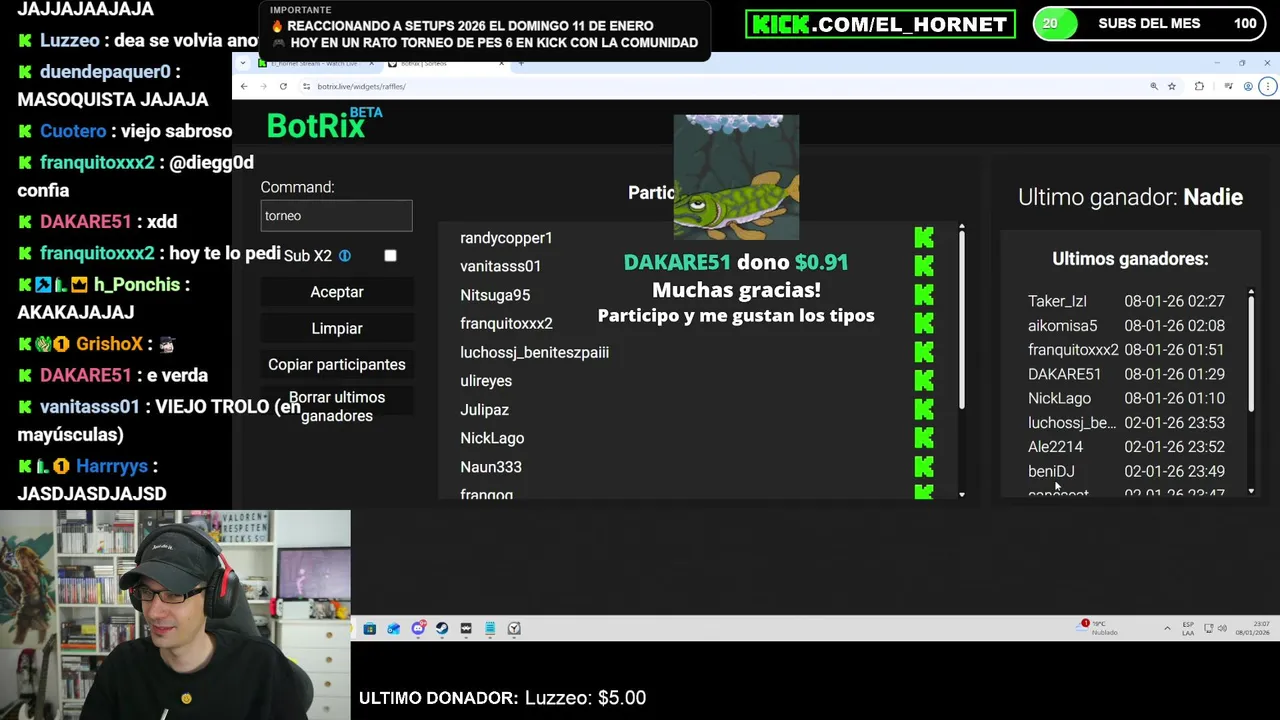This screenshot has height=720, width=1280.
Task: Open the browser extensions puzzle icon
Action: (x=1199, y=86)
